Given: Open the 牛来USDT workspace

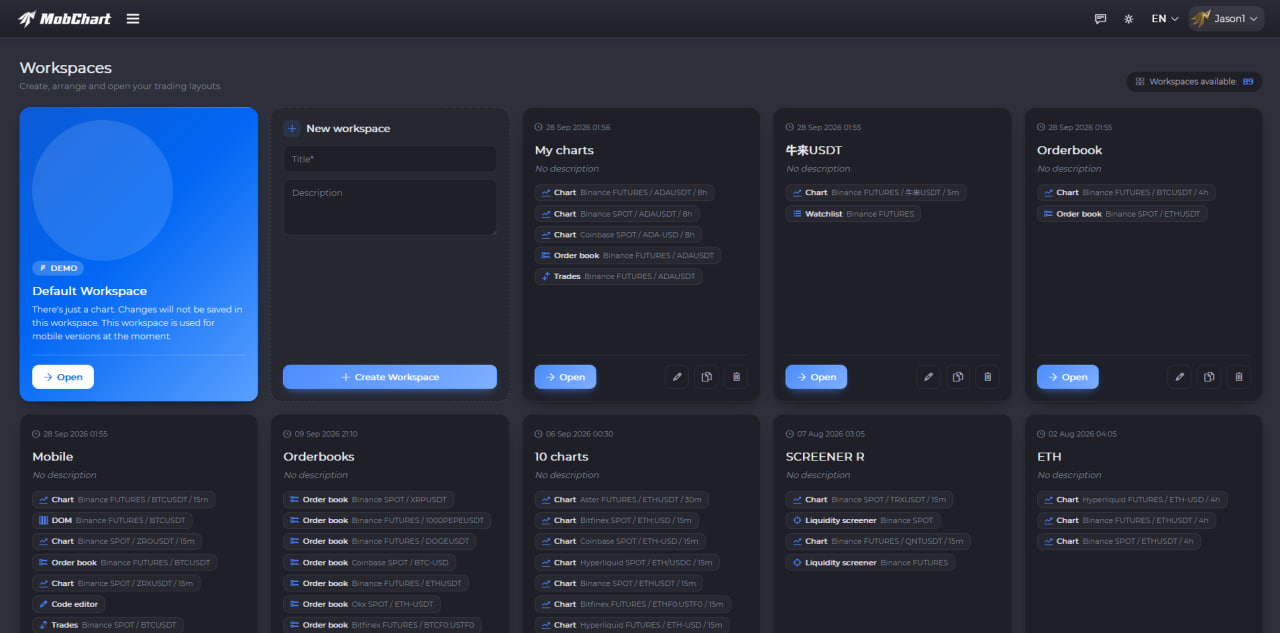Looking at the screenshot, I should [816, 377].
